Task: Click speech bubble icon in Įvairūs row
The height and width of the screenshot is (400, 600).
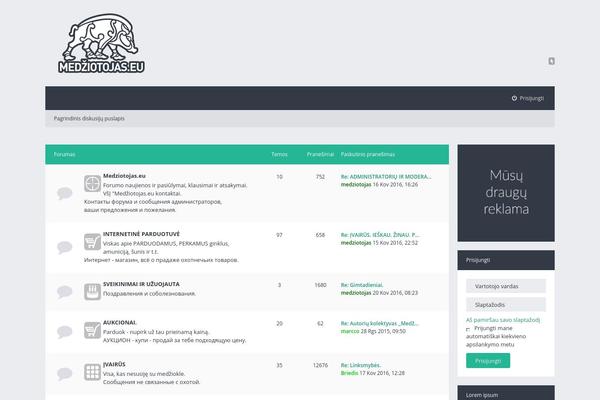Action: coord(65,373)
